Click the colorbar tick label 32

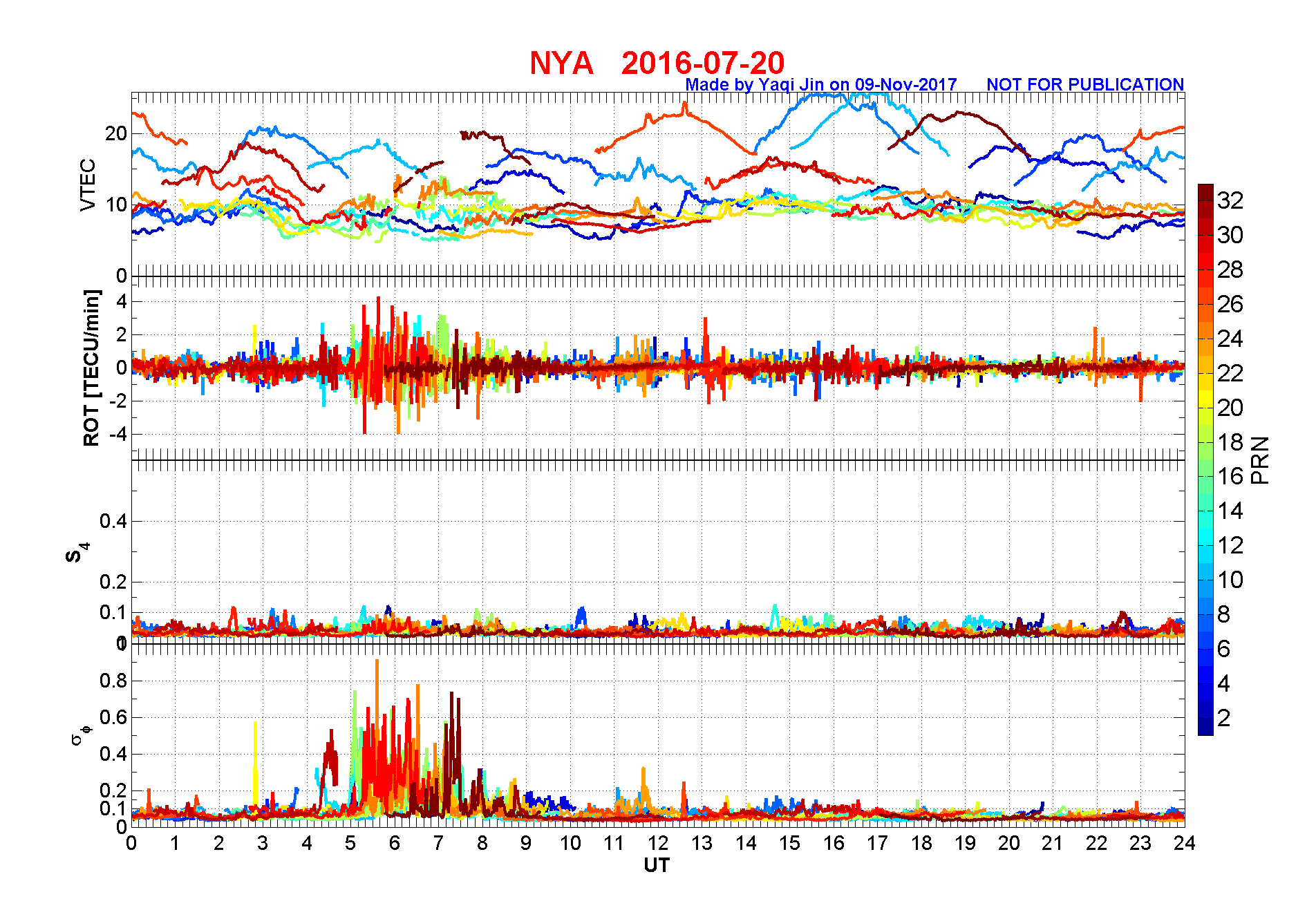coord(1230,200)
